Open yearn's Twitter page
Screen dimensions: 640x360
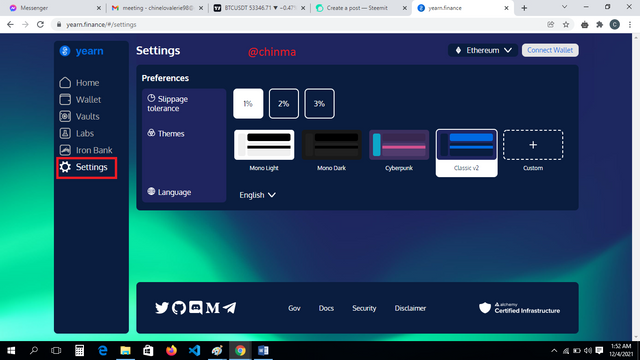(x=162, y=308)
